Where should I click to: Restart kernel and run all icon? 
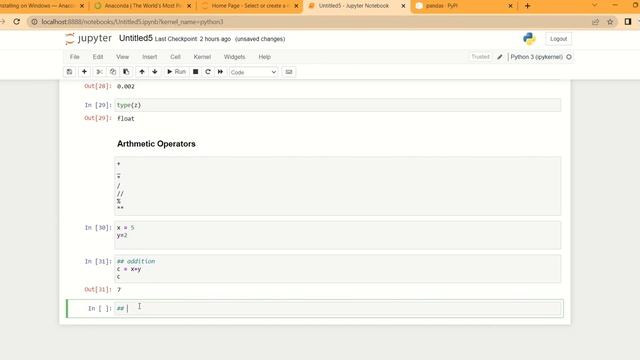(220, 72)
